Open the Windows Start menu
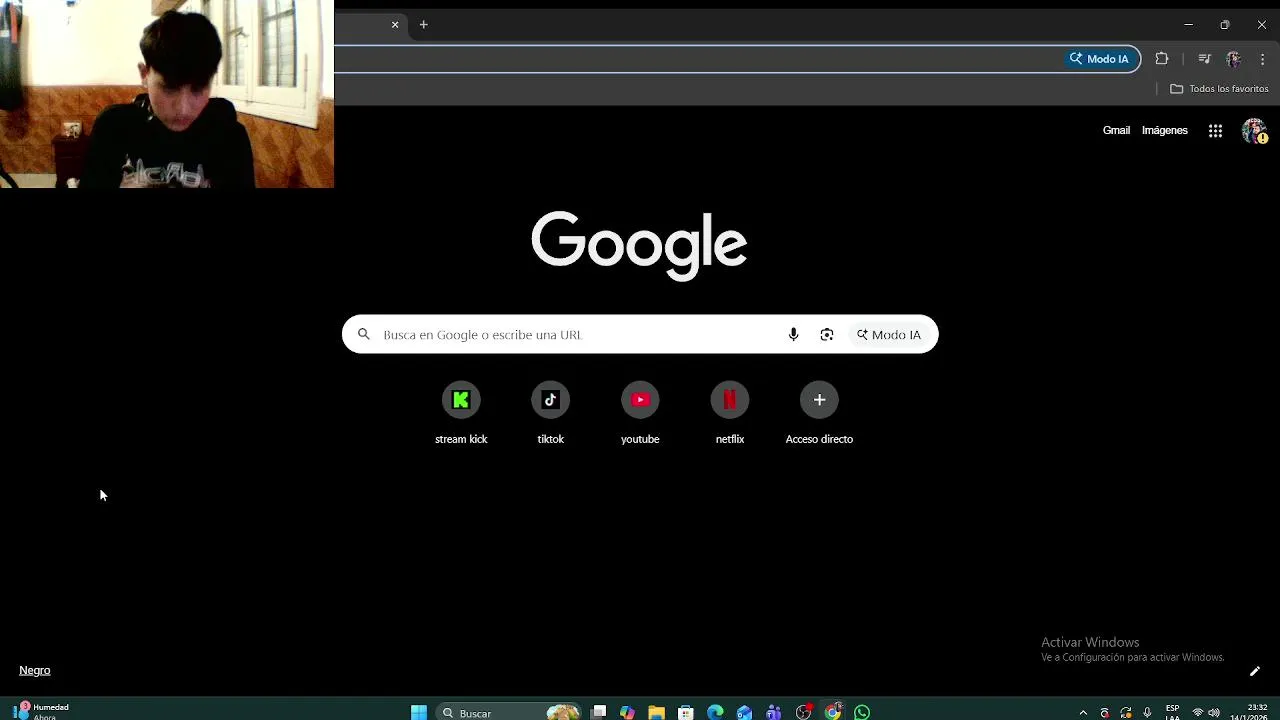Image resolution: width=1280 pixels, height=720 pixels. 419,713
